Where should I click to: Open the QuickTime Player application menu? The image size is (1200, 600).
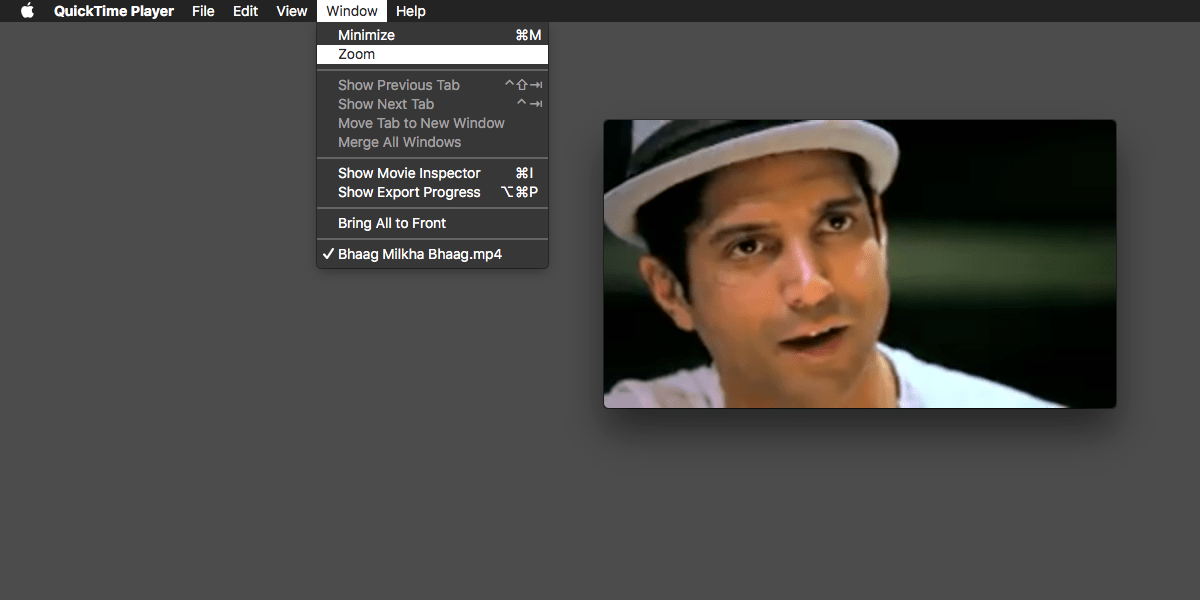coord(114,11)
